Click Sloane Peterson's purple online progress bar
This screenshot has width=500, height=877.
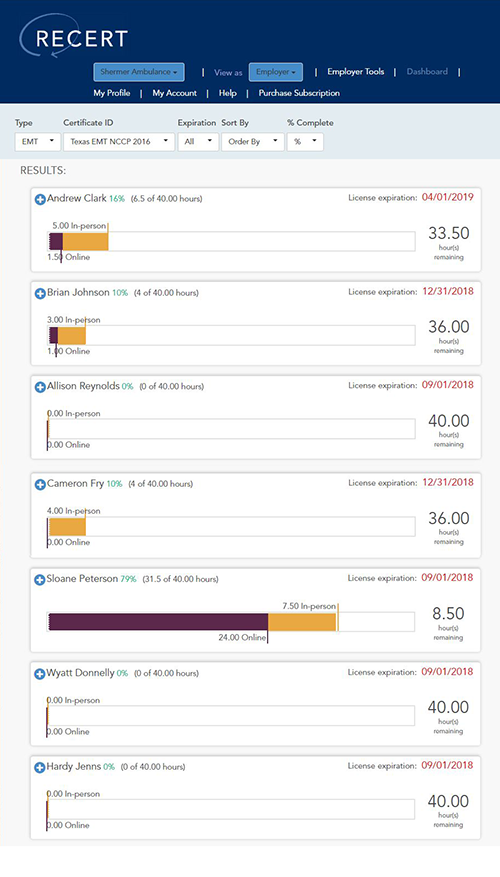coord(158,622)
